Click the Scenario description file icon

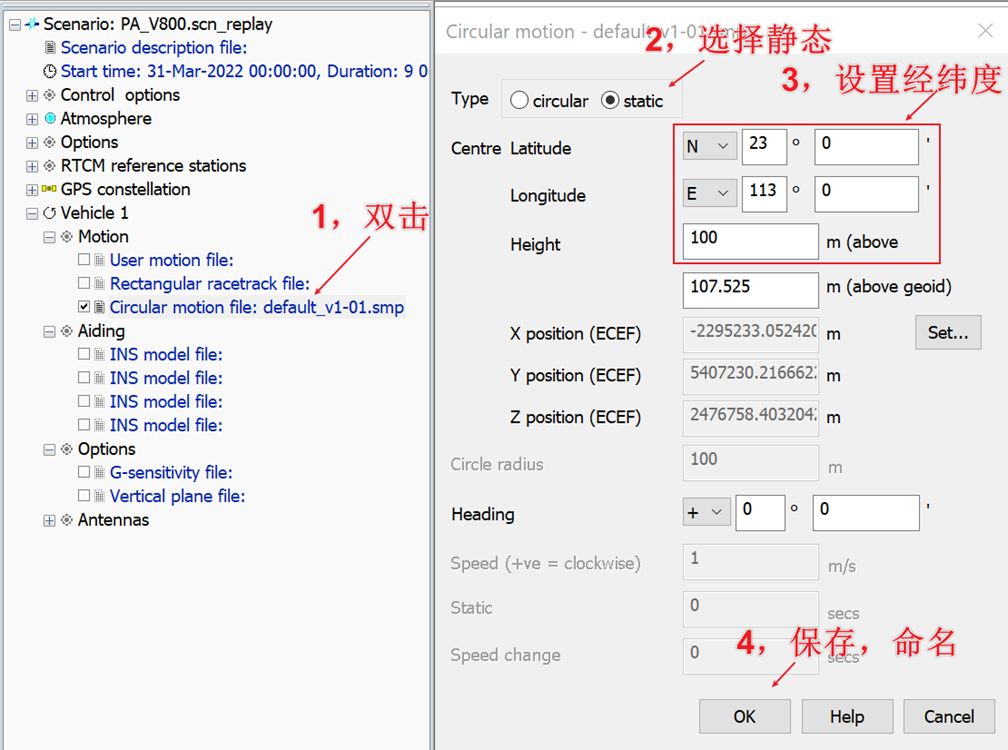tap(50, 48)
